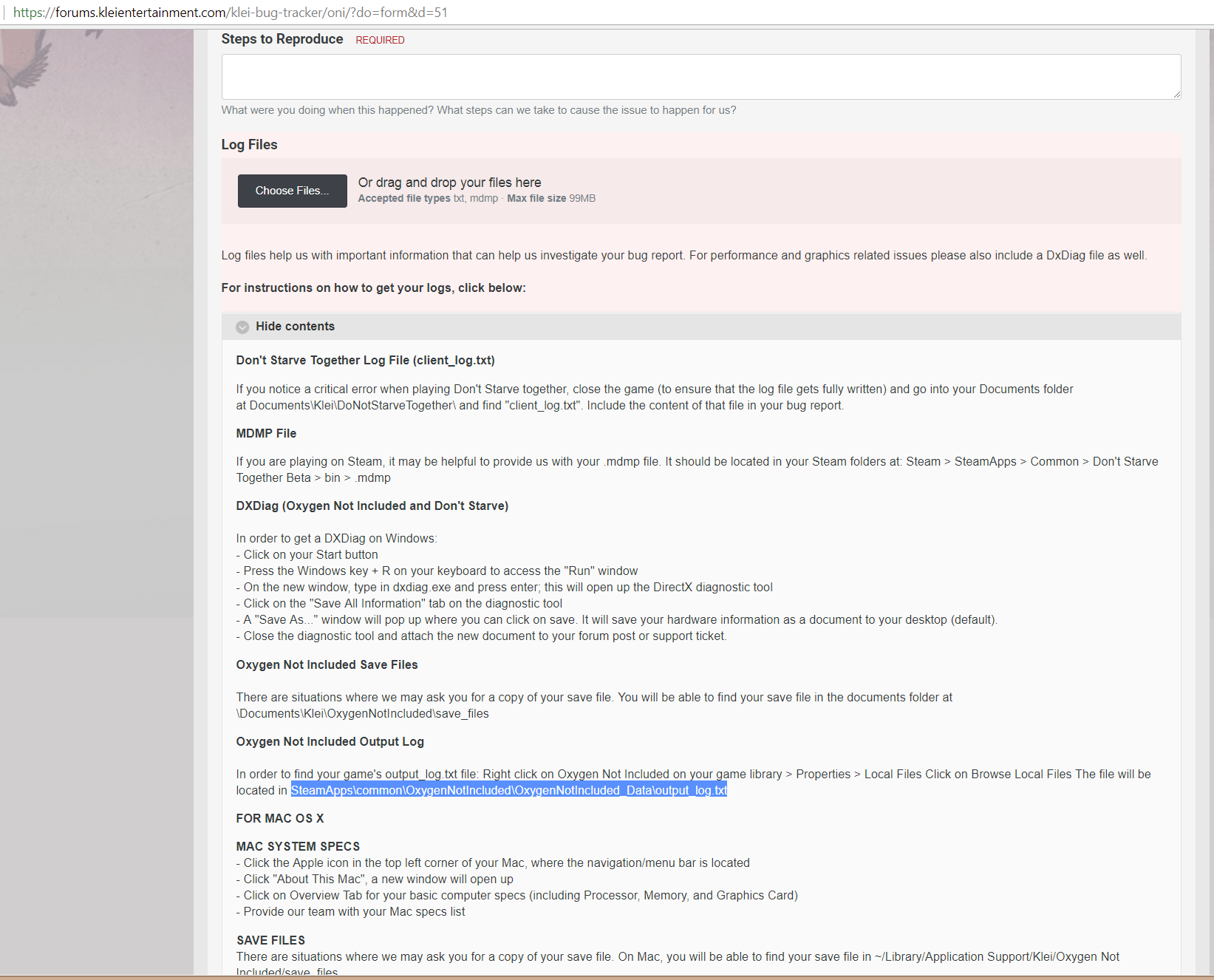Click the 'Or drag and drop your files here' text
1214x980 pixels.
tap(449, 183)
